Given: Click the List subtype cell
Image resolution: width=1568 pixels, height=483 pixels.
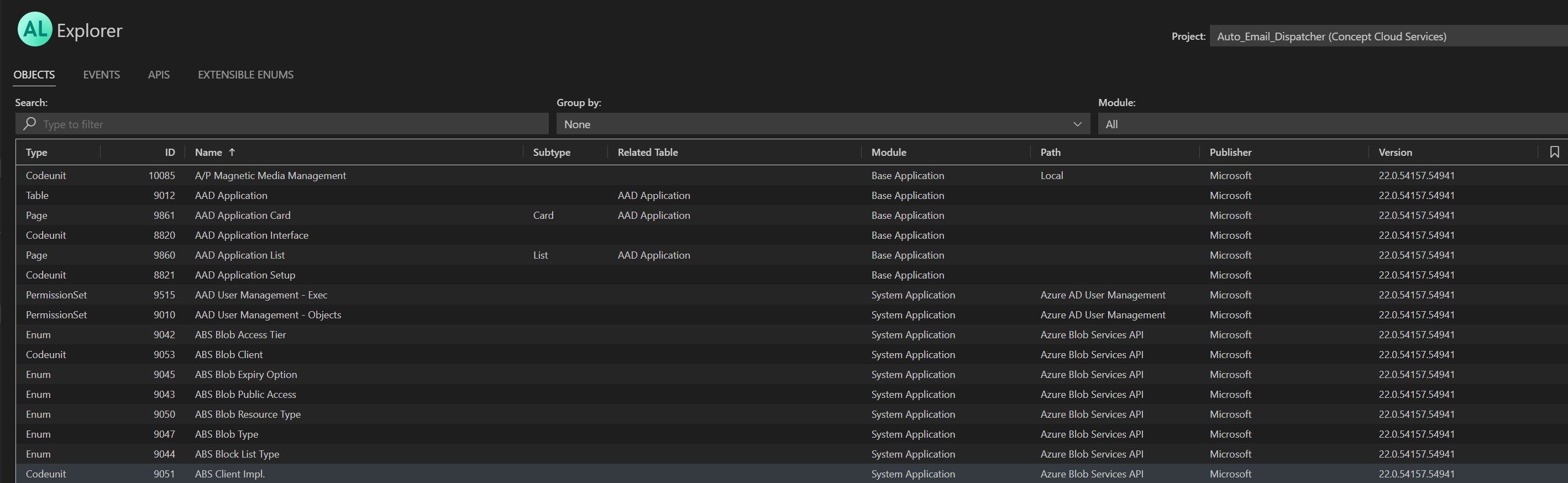Looking at the screenshot, I should [541, 255].
